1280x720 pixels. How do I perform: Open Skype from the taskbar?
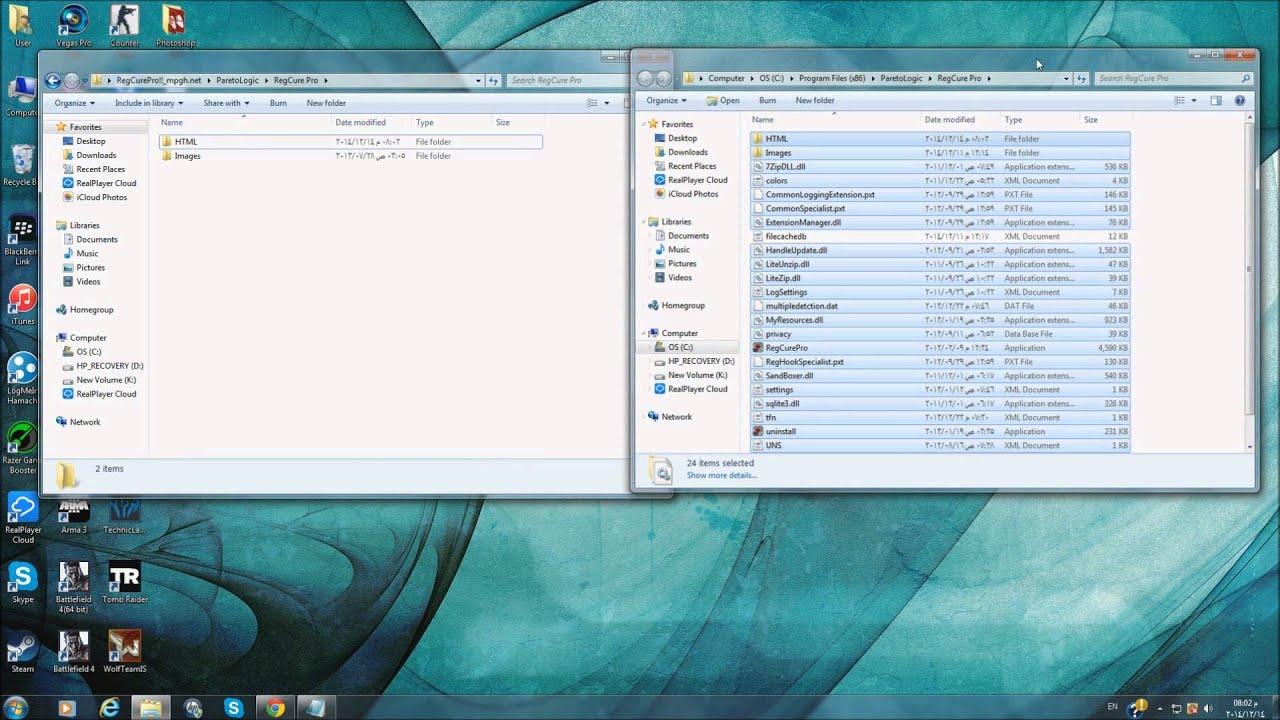233,708
